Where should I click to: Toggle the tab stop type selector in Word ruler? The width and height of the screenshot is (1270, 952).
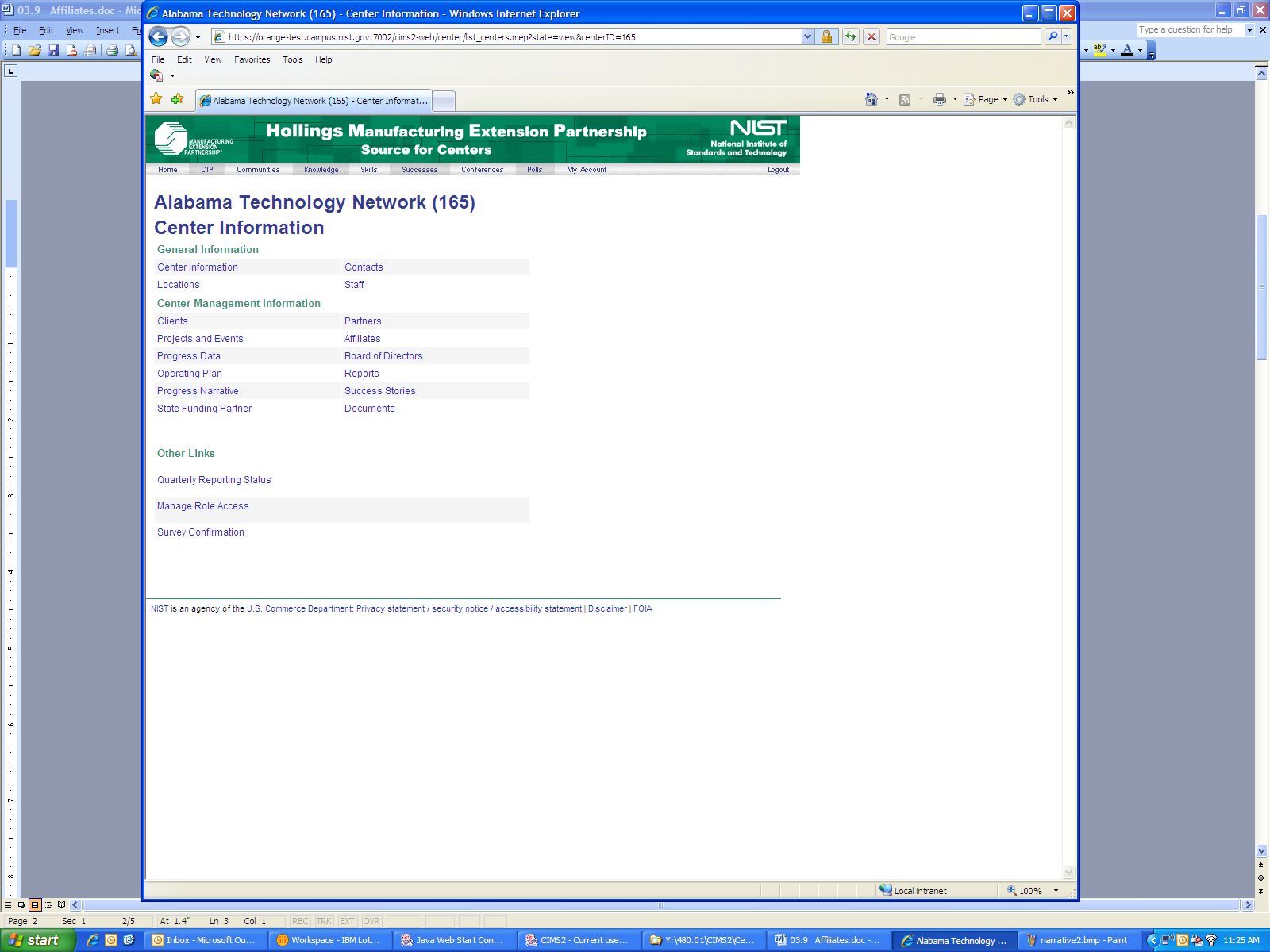(x=10, y=71)
